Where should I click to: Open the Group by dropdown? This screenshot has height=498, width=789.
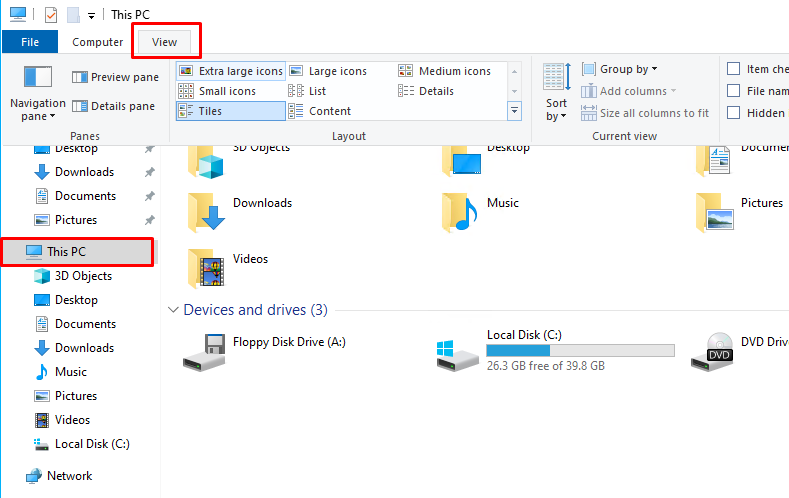click(x=619, y=69)
